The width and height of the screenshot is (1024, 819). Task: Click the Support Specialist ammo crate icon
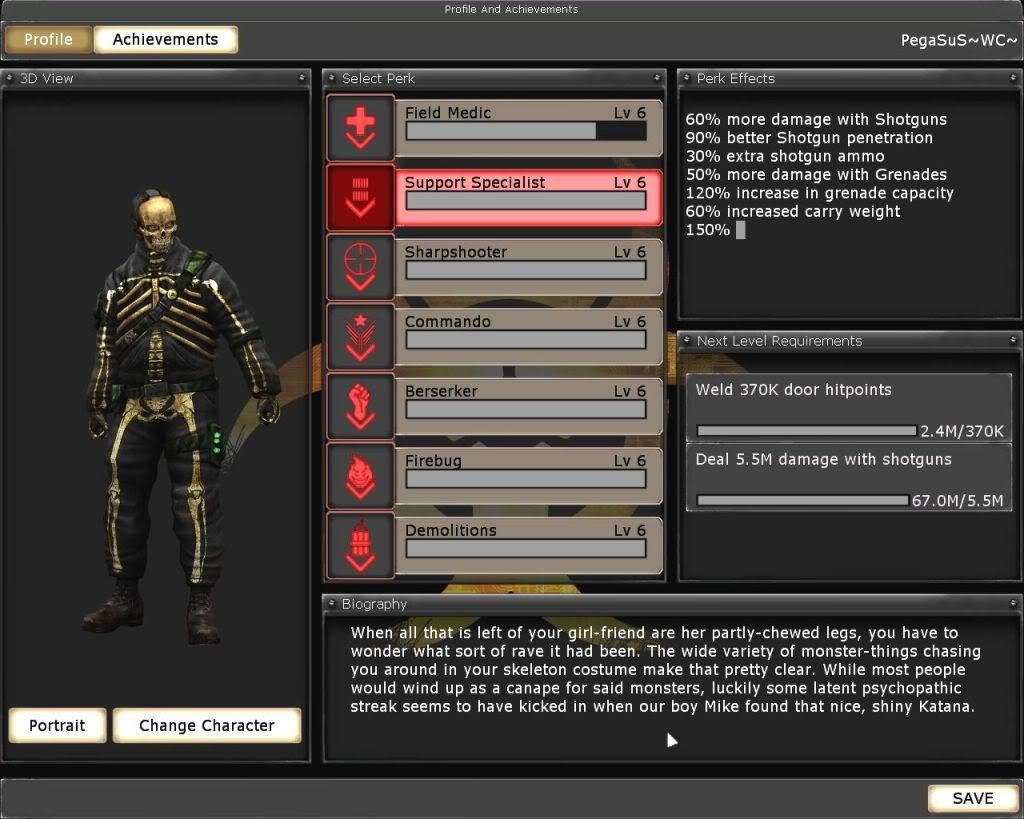coord(359,199)
